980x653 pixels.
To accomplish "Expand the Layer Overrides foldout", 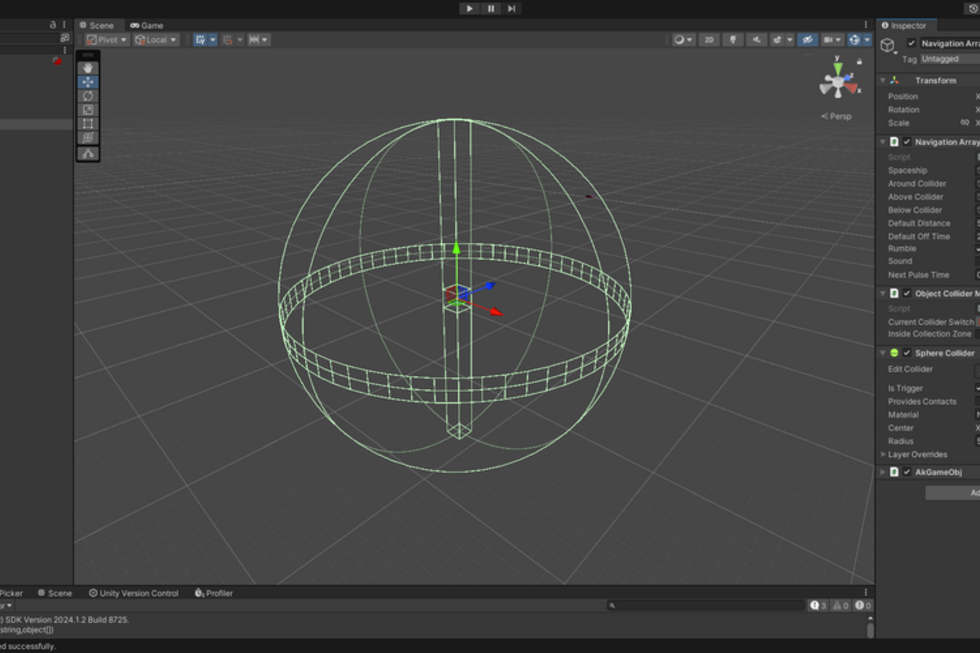I will pyautogui.click(x=882, y=455).
